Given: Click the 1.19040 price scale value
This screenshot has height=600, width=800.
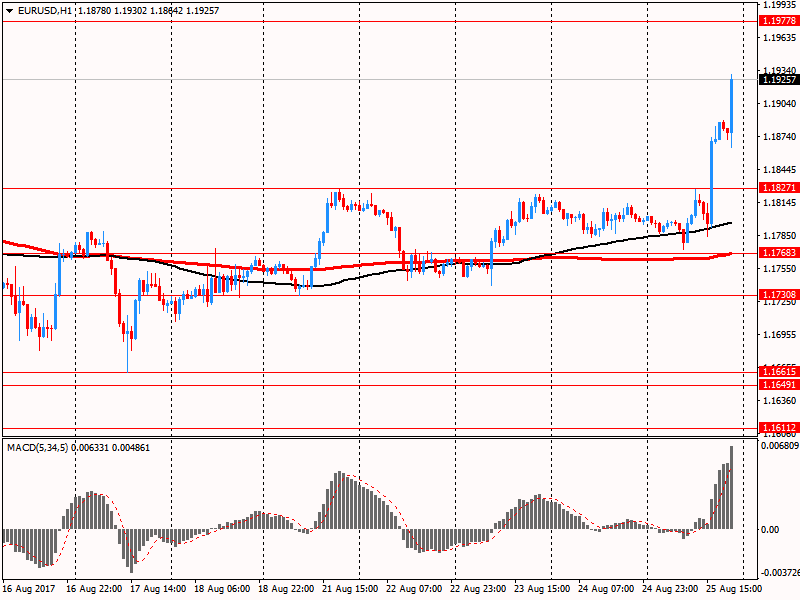Looking at the screenshot, I should [780, 104].
